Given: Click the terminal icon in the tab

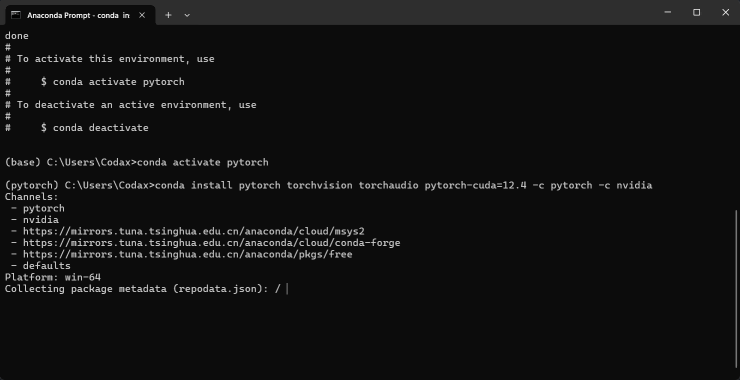Looking at the screenshot, I should 16,15.
